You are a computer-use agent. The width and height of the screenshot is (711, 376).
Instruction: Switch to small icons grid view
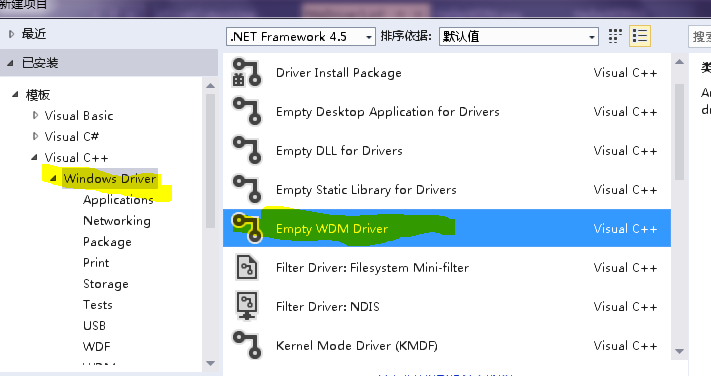(615, 36)
